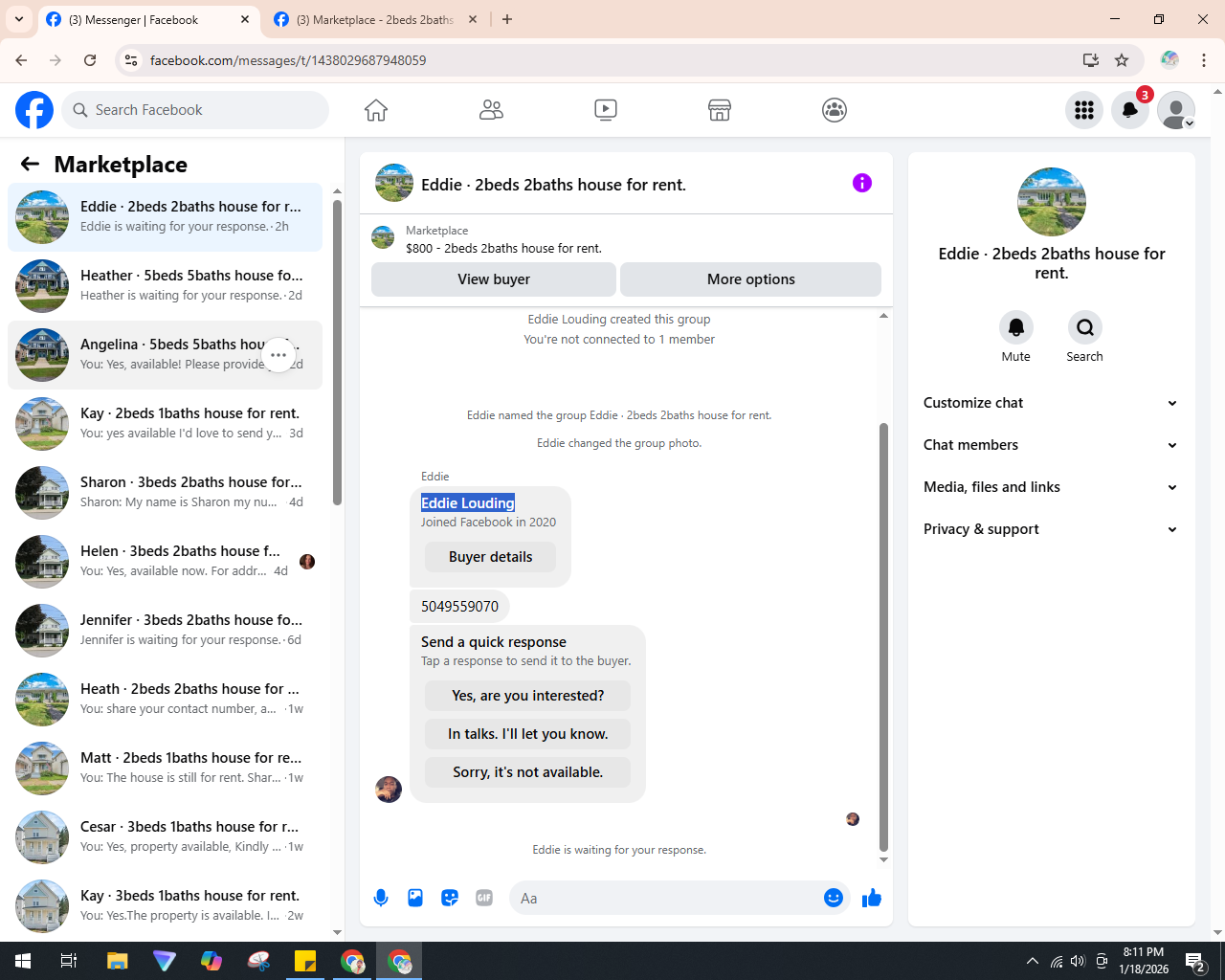Open the Cesar 3beds 1baths conversation
The width and height of the screenshot is (1225, 980).
click(x=166, y=837)
